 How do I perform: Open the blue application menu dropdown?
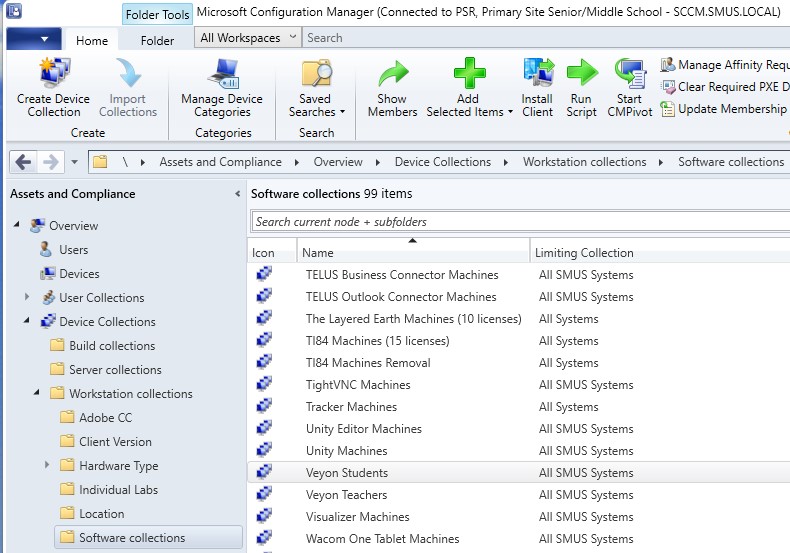click(x=34, y=39)
